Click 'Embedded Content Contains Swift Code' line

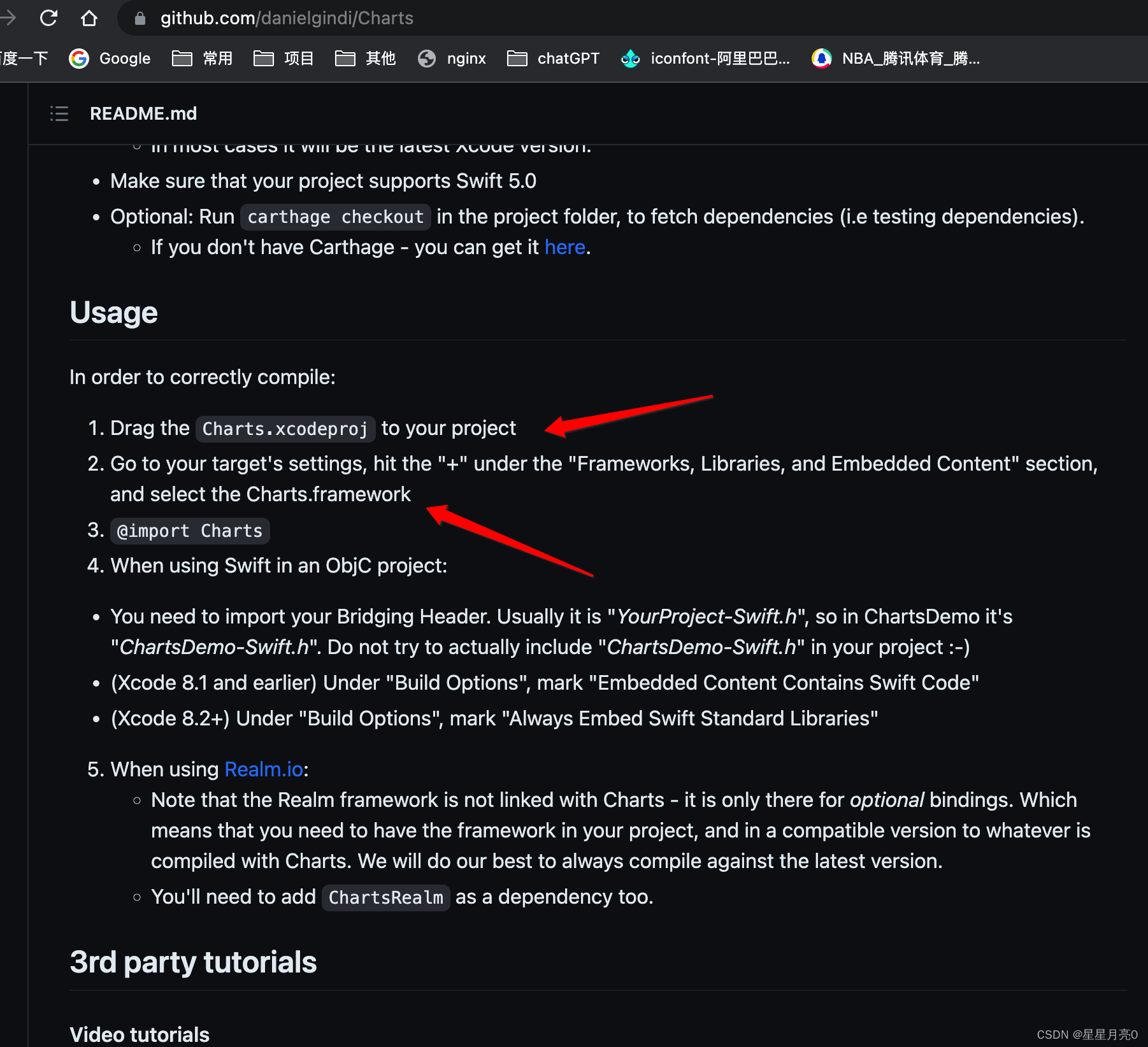[545, 683]
